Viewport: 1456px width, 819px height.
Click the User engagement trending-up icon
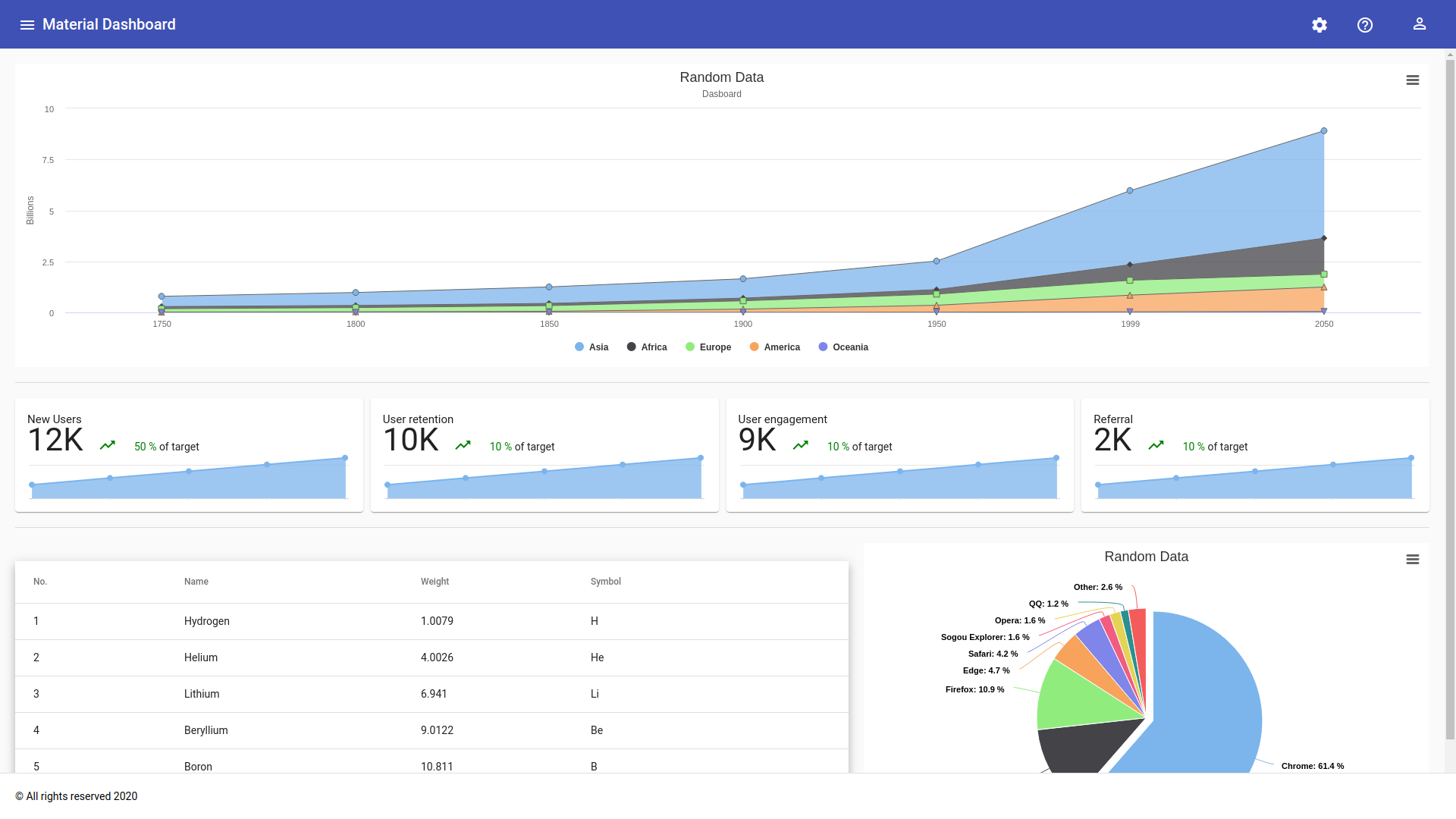pyautogui.click(x=800, y=445)
